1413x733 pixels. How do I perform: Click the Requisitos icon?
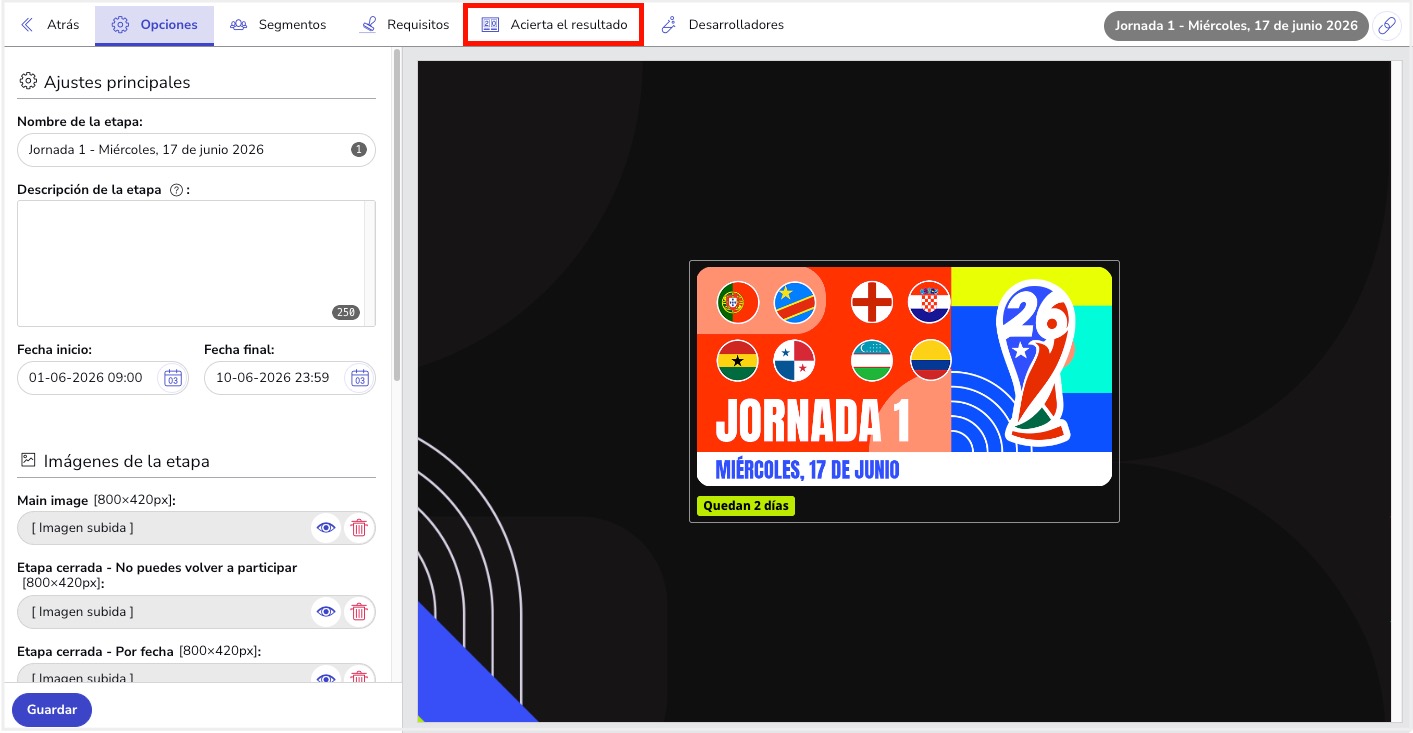tap(369, 25)
